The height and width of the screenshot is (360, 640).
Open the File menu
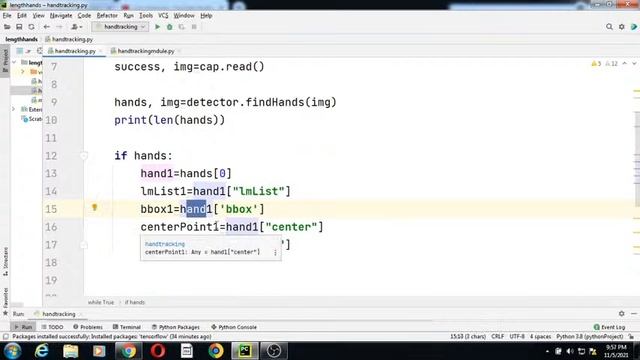tap(7, 16)
